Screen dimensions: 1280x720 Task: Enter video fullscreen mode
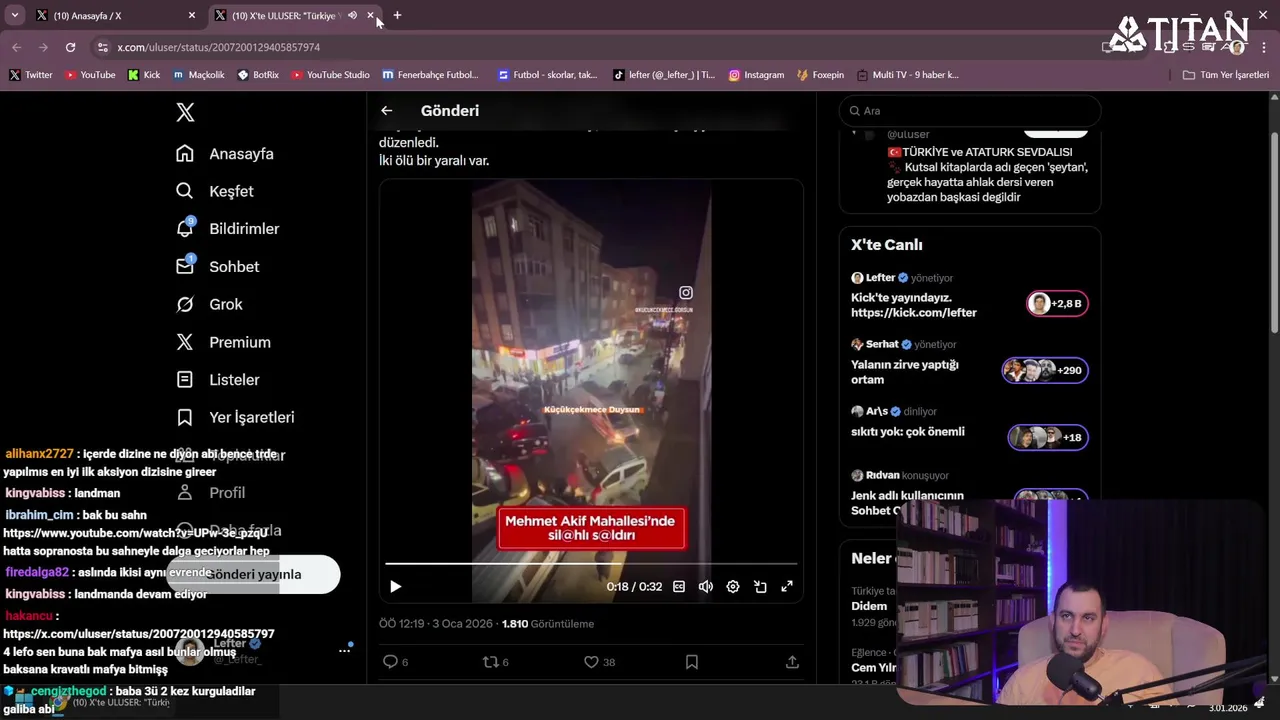click(787, 587)
